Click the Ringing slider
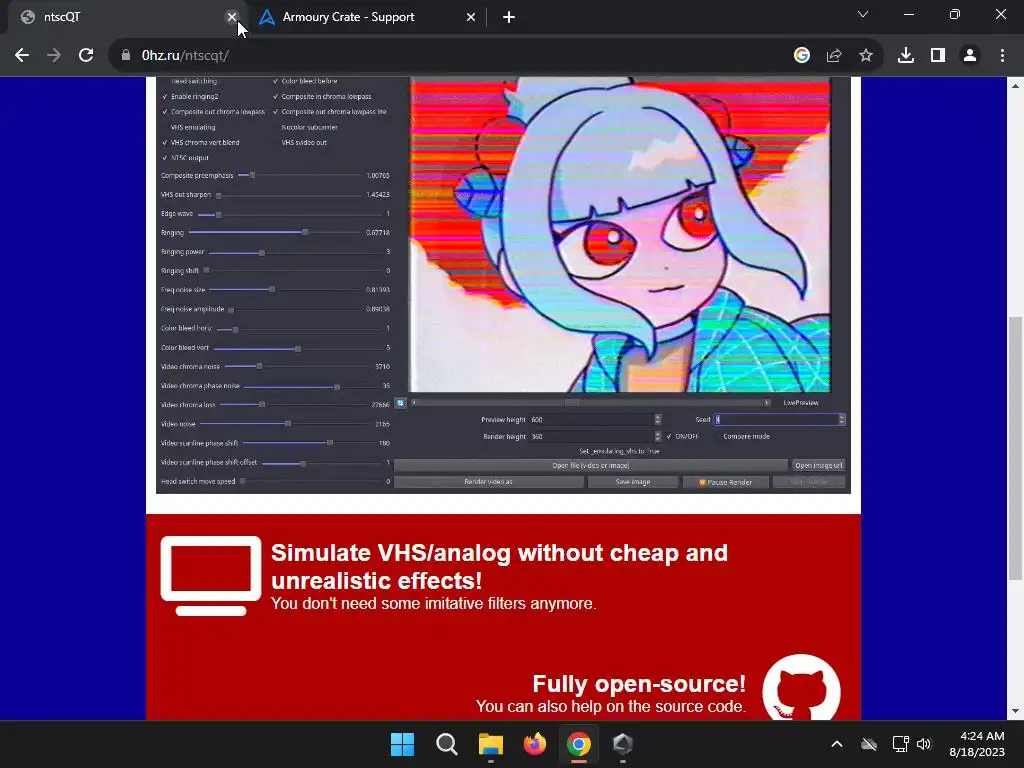 [274, 232]
